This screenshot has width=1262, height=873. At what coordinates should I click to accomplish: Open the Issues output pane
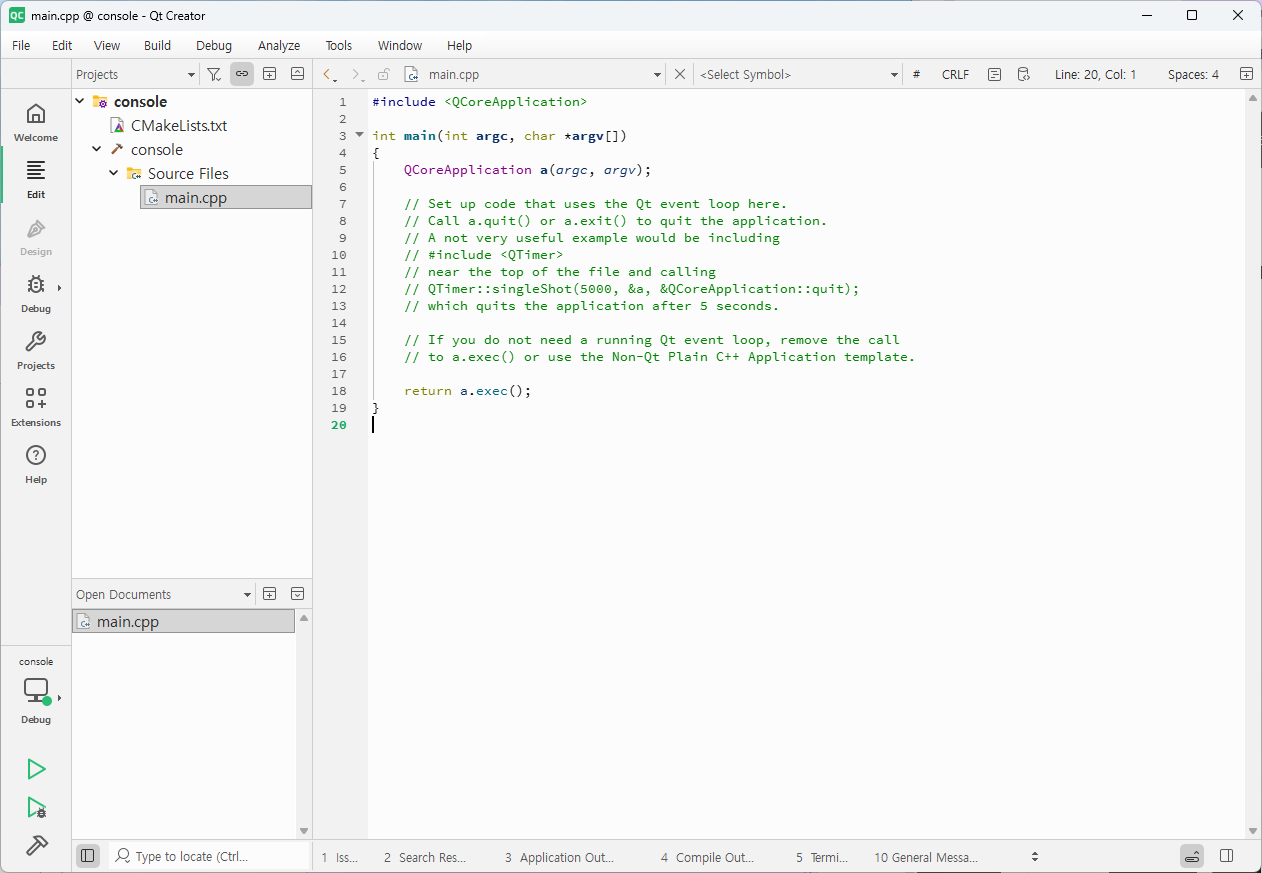pyautogui.click(x=340, y=857)
